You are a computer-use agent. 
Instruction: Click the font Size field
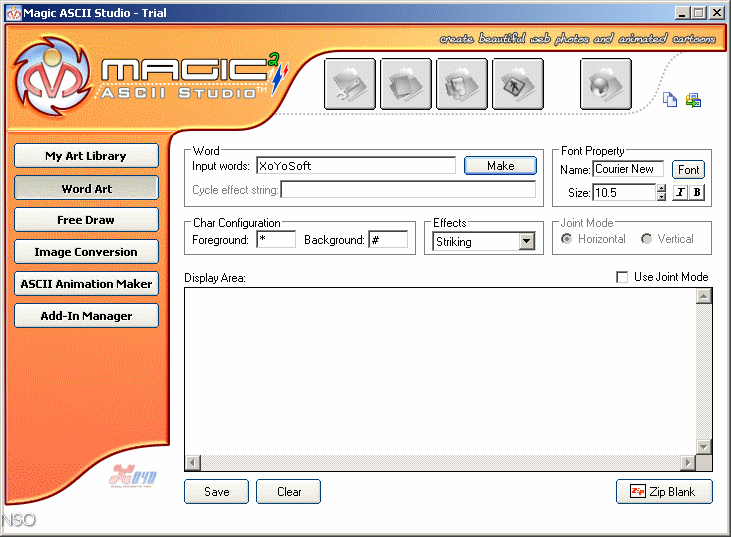[624, 192]
